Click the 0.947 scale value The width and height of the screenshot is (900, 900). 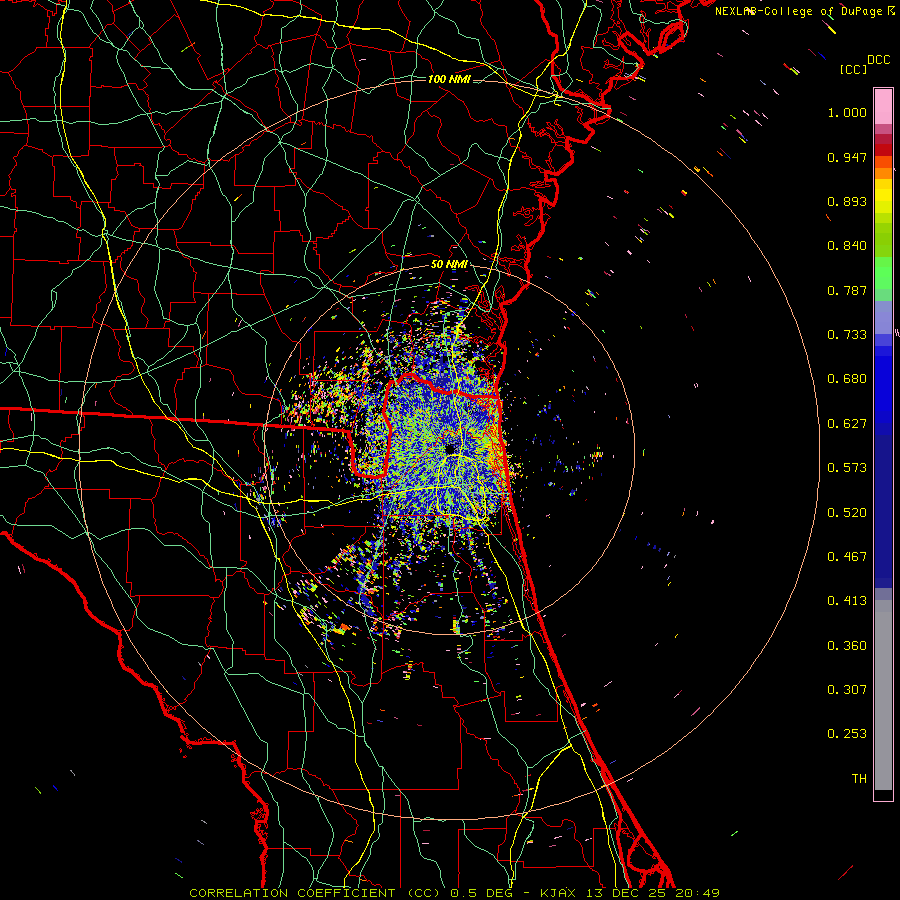tap(847, 157)
